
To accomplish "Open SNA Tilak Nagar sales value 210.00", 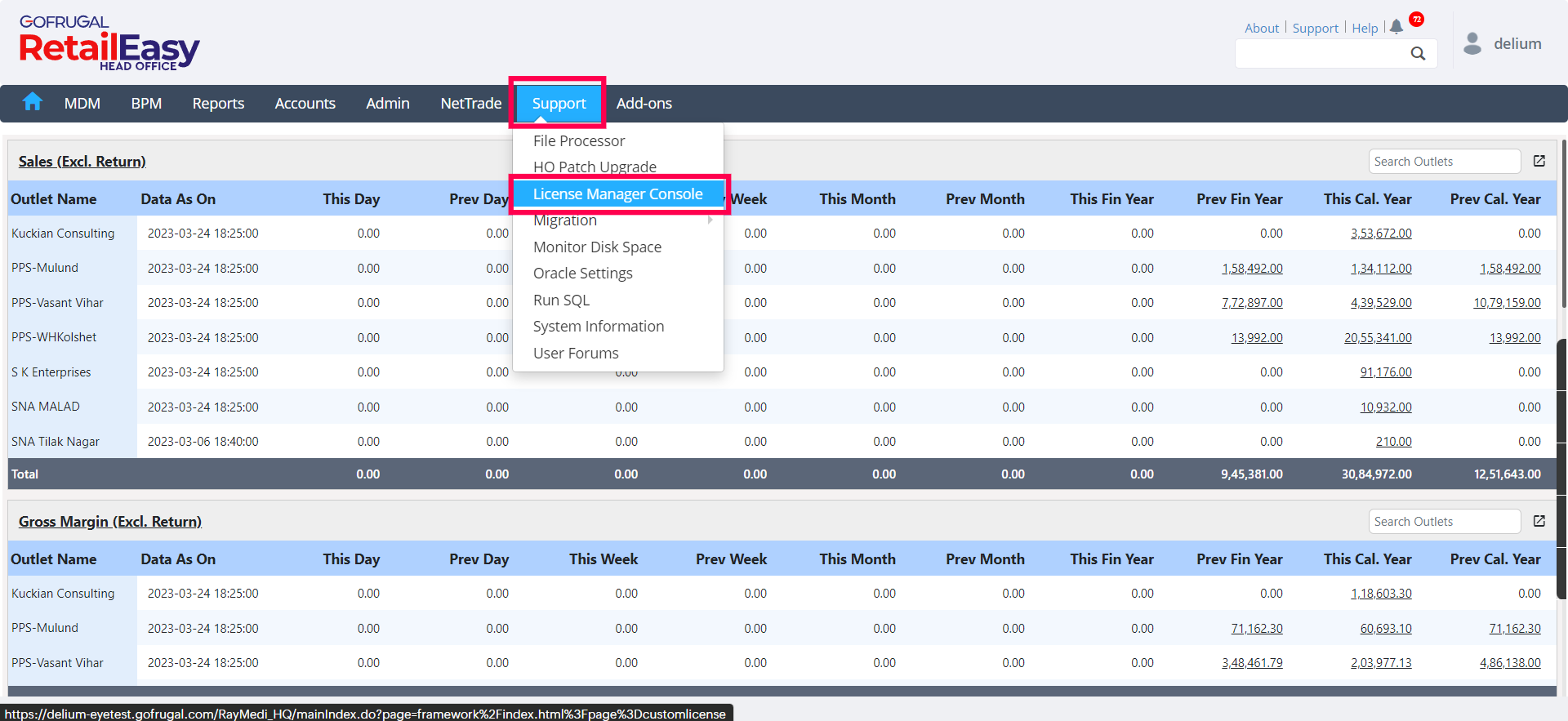I will [x=1393, y=442].
